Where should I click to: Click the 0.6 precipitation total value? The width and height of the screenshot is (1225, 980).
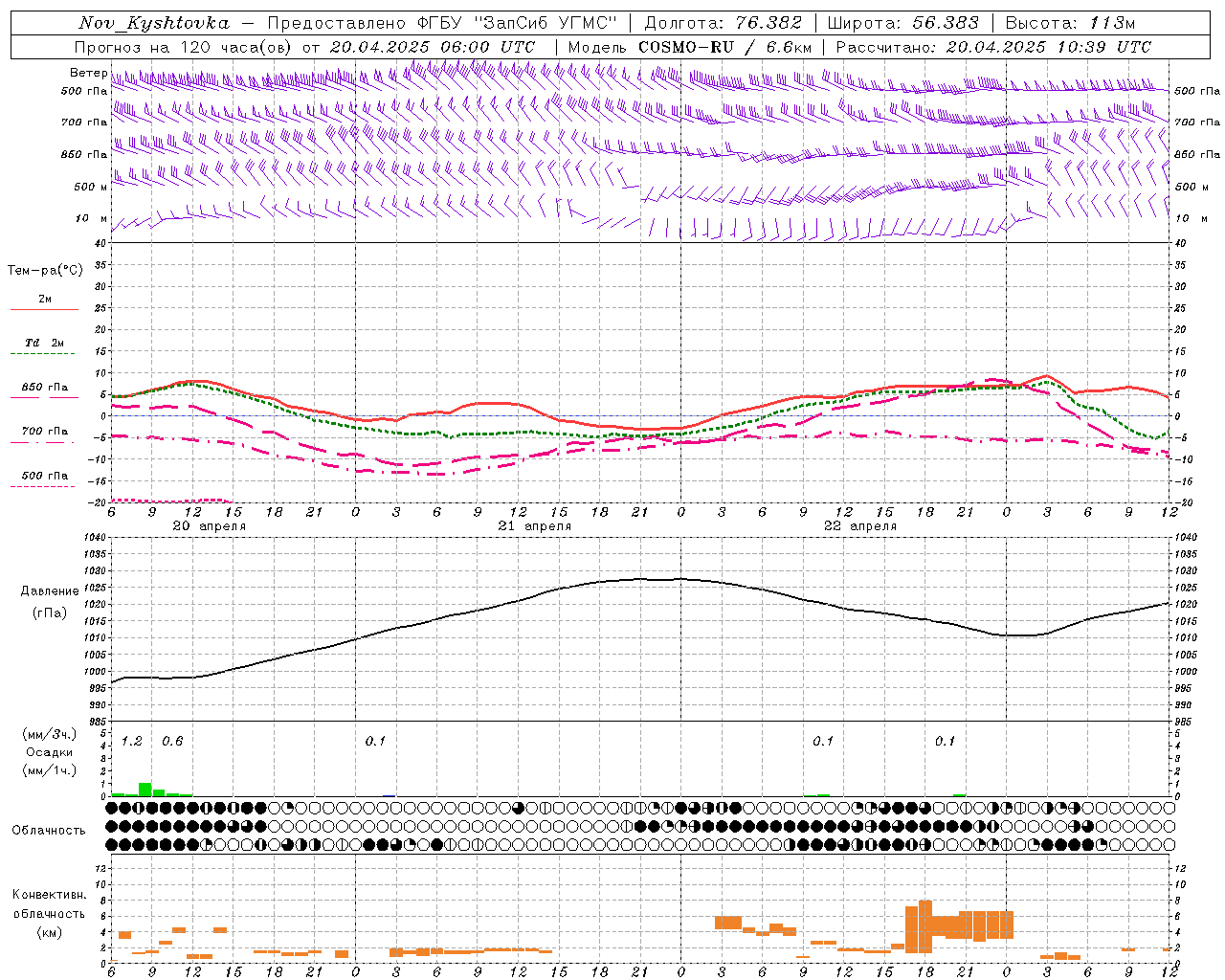click(x=172, y=742)
